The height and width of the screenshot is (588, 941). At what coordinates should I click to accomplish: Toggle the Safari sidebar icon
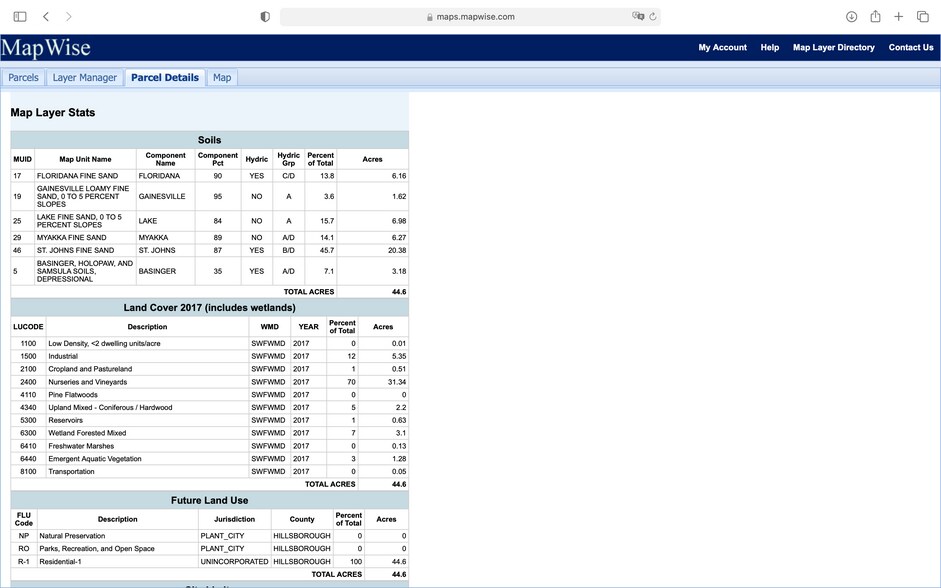19,17
